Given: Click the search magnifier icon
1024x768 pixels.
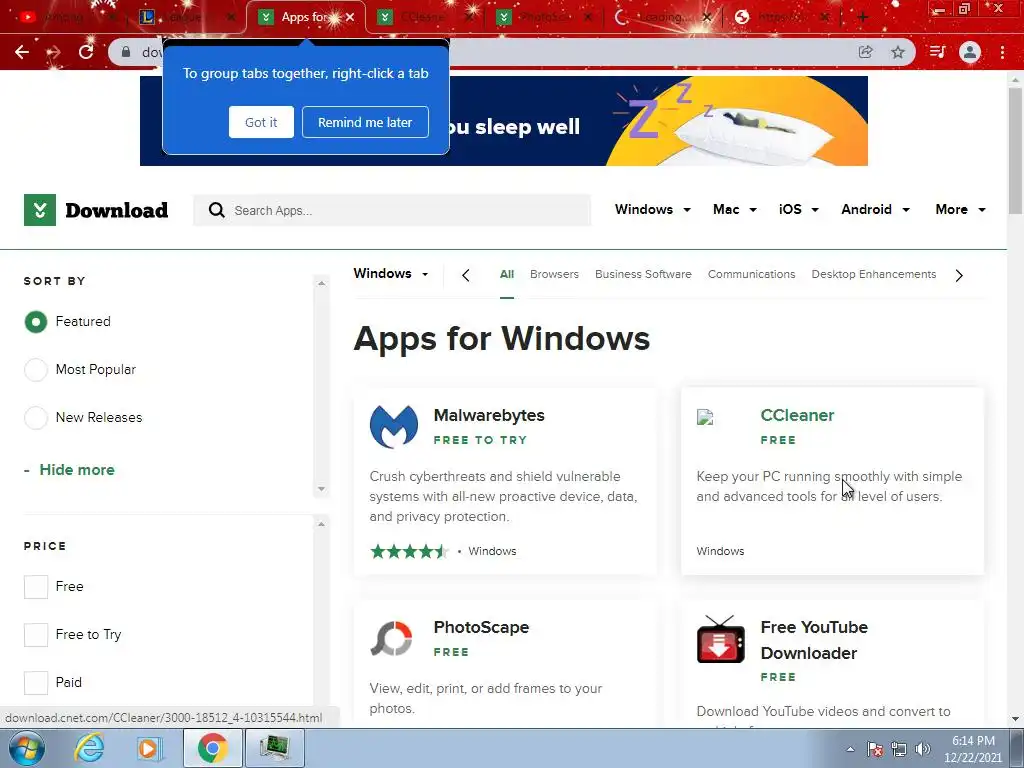Looking at the screenshot, I should (216, 210).
